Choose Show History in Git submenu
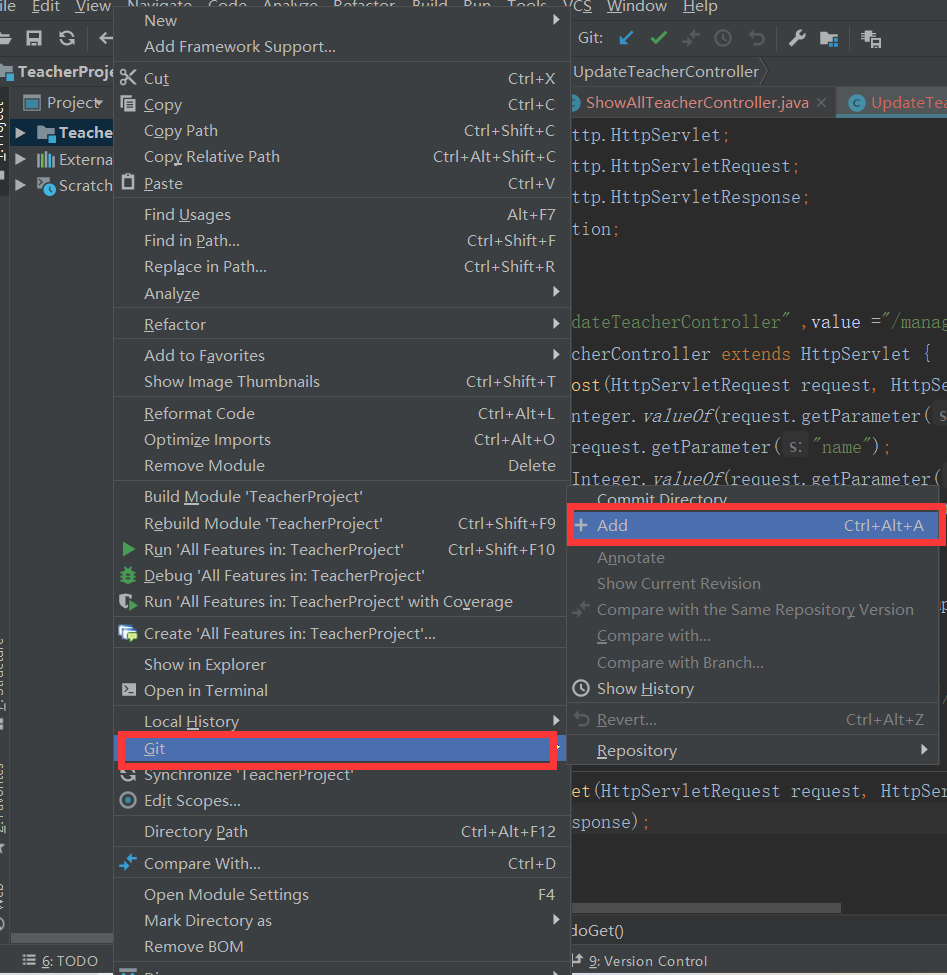 tap(755, 688)
